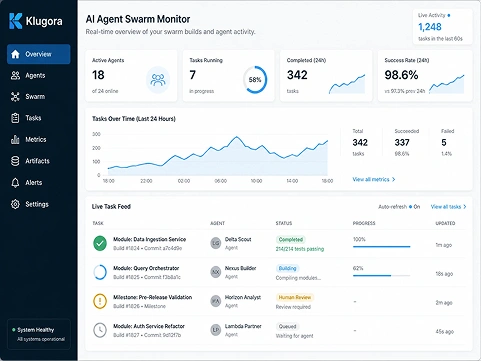
Task: Click the 98.6% success rate value
Action: (401, 75)
